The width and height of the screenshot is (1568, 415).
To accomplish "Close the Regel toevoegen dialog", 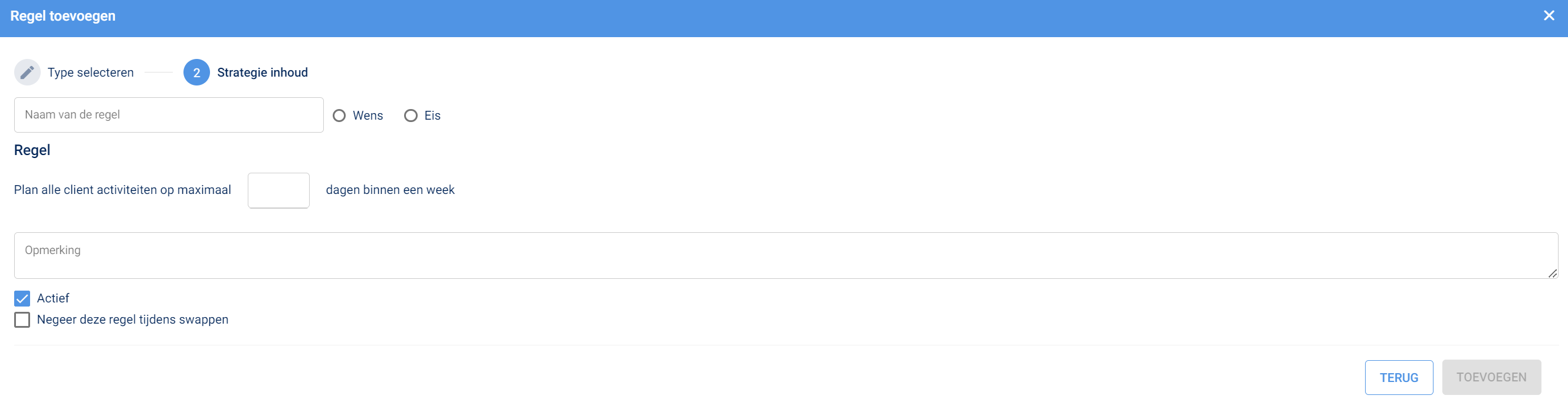I will tap(1549, 16).
